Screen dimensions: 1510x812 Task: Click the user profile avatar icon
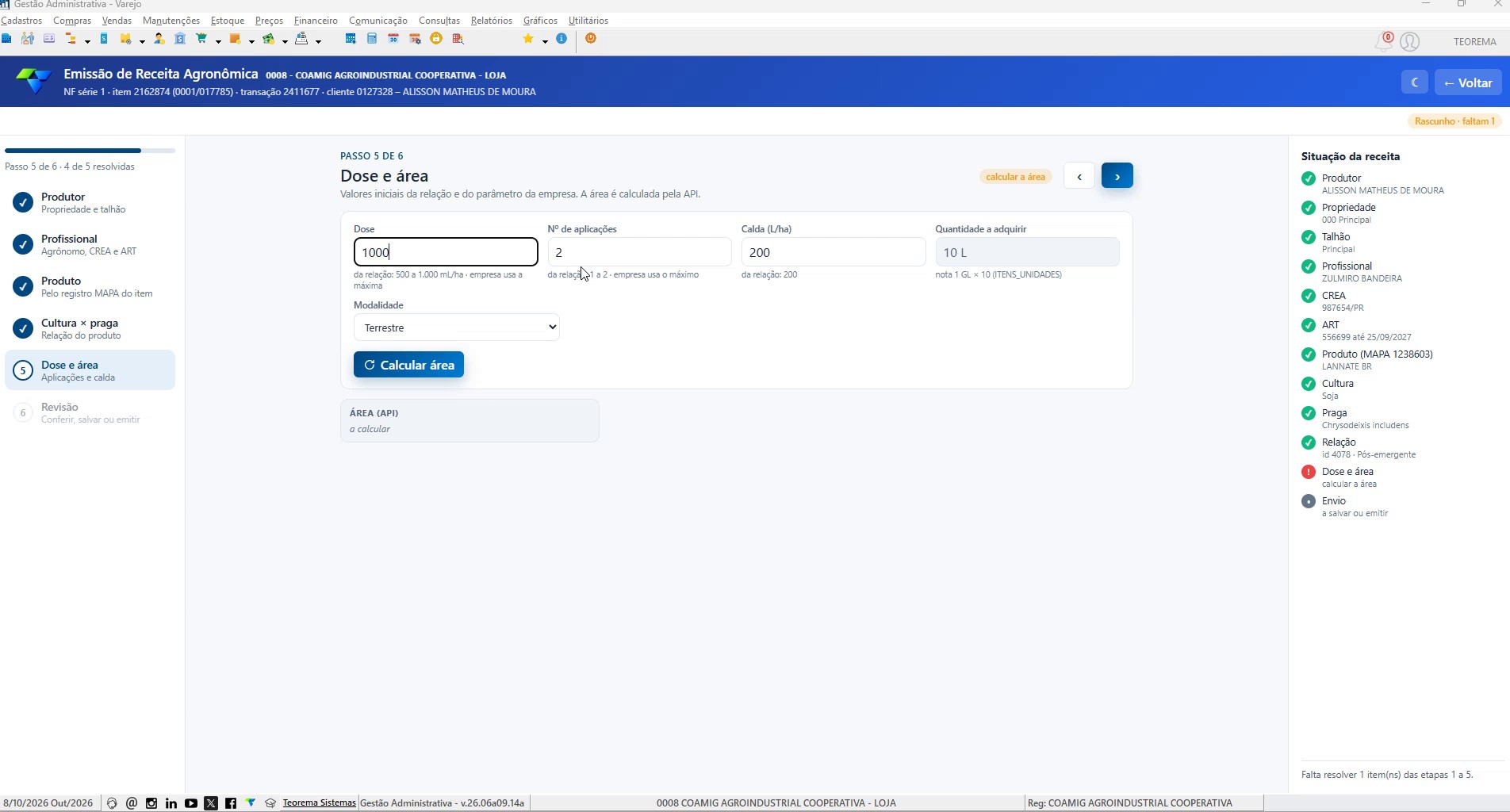(1410, 42)
